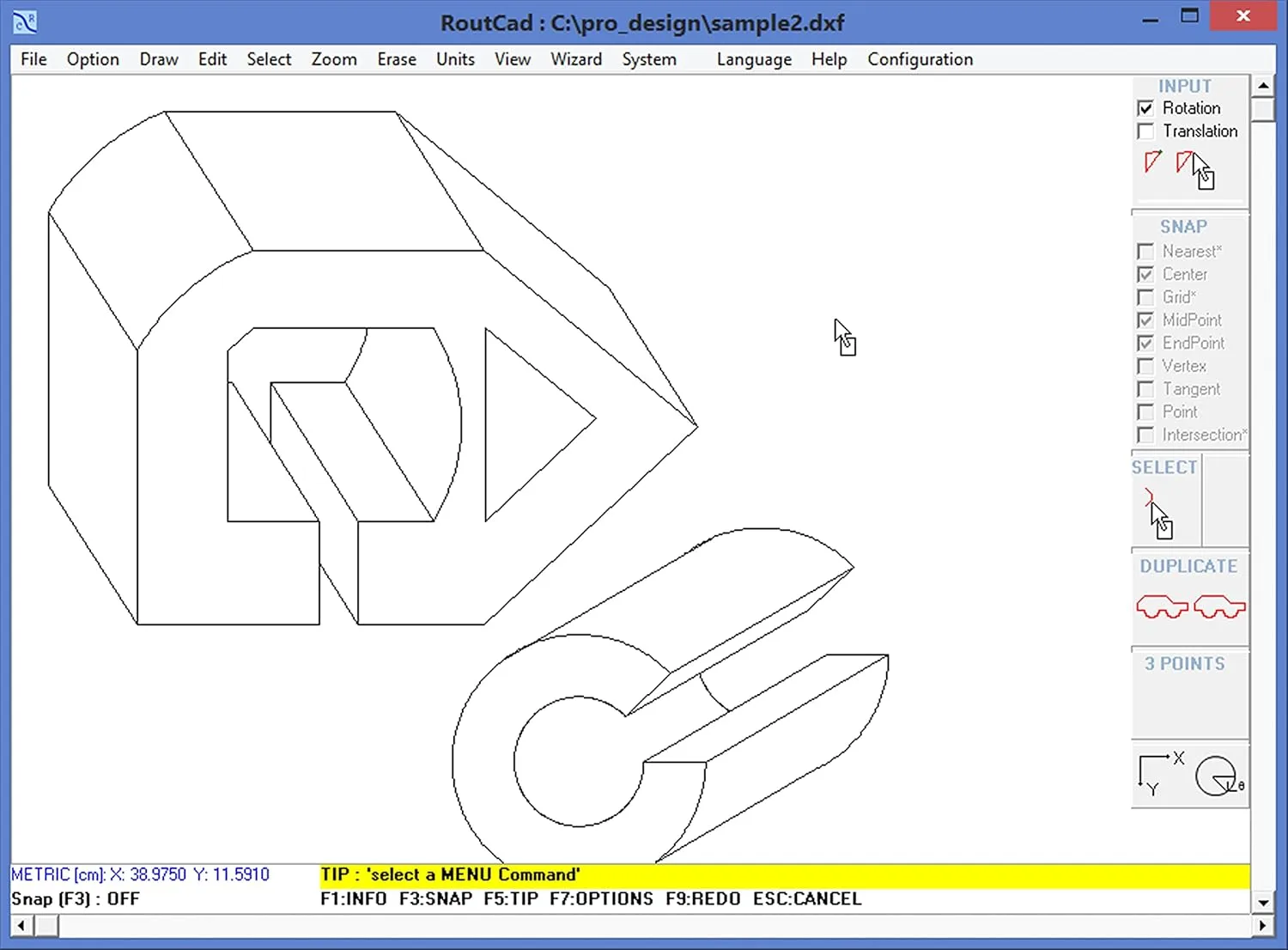
Task: Enable Grid snap mode
Action: tap(1145, 297)
